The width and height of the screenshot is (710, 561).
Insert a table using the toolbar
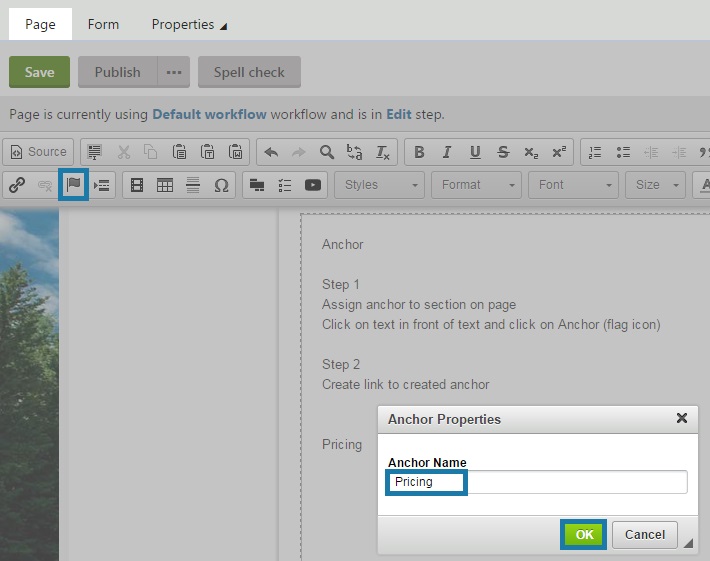point(165,185)
